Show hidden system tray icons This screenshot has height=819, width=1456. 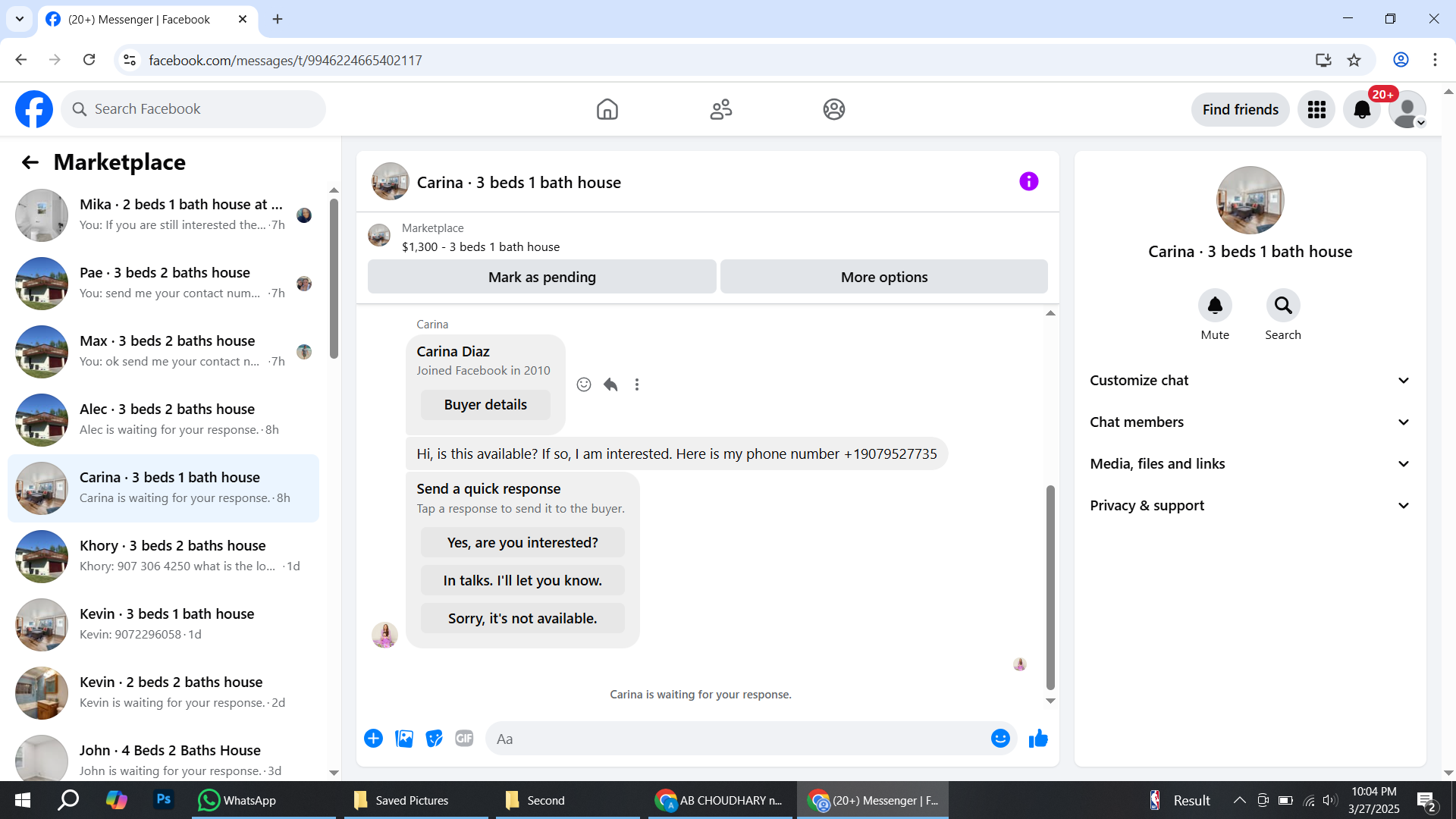(x=1239, y=800)
